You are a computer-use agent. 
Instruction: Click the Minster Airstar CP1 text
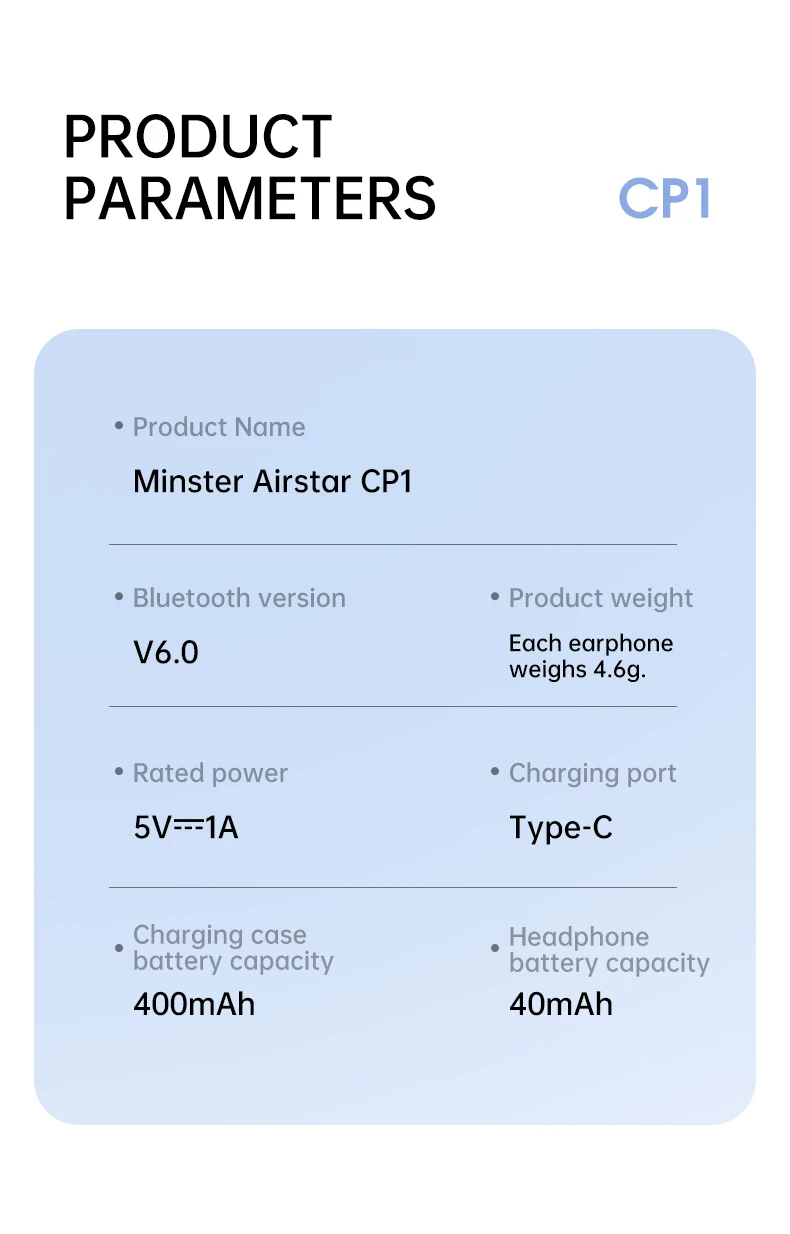[x=273, y=482]
